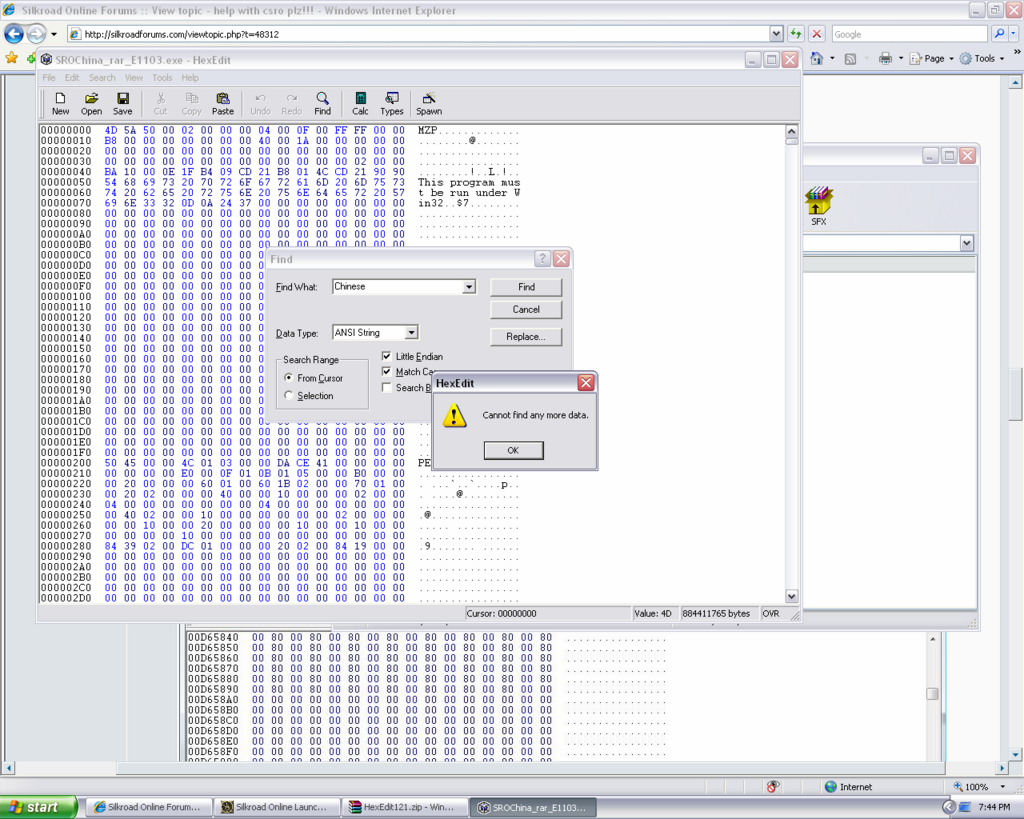The height and width of the screenshot is (819, 1024).
Task: Open the HexEdit Help menu
Action: (x=190, y=78)
